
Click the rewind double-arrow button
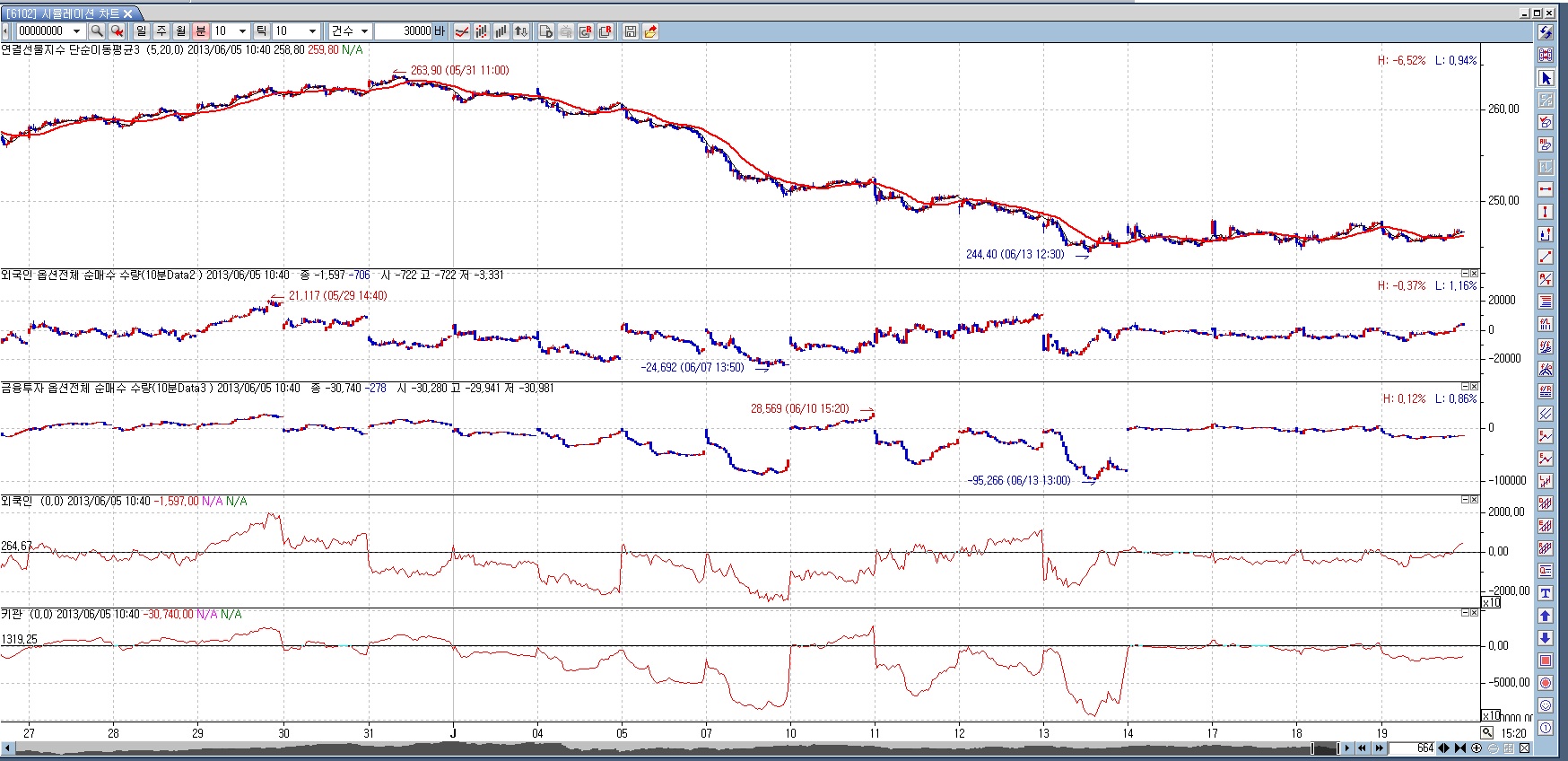1363,748
